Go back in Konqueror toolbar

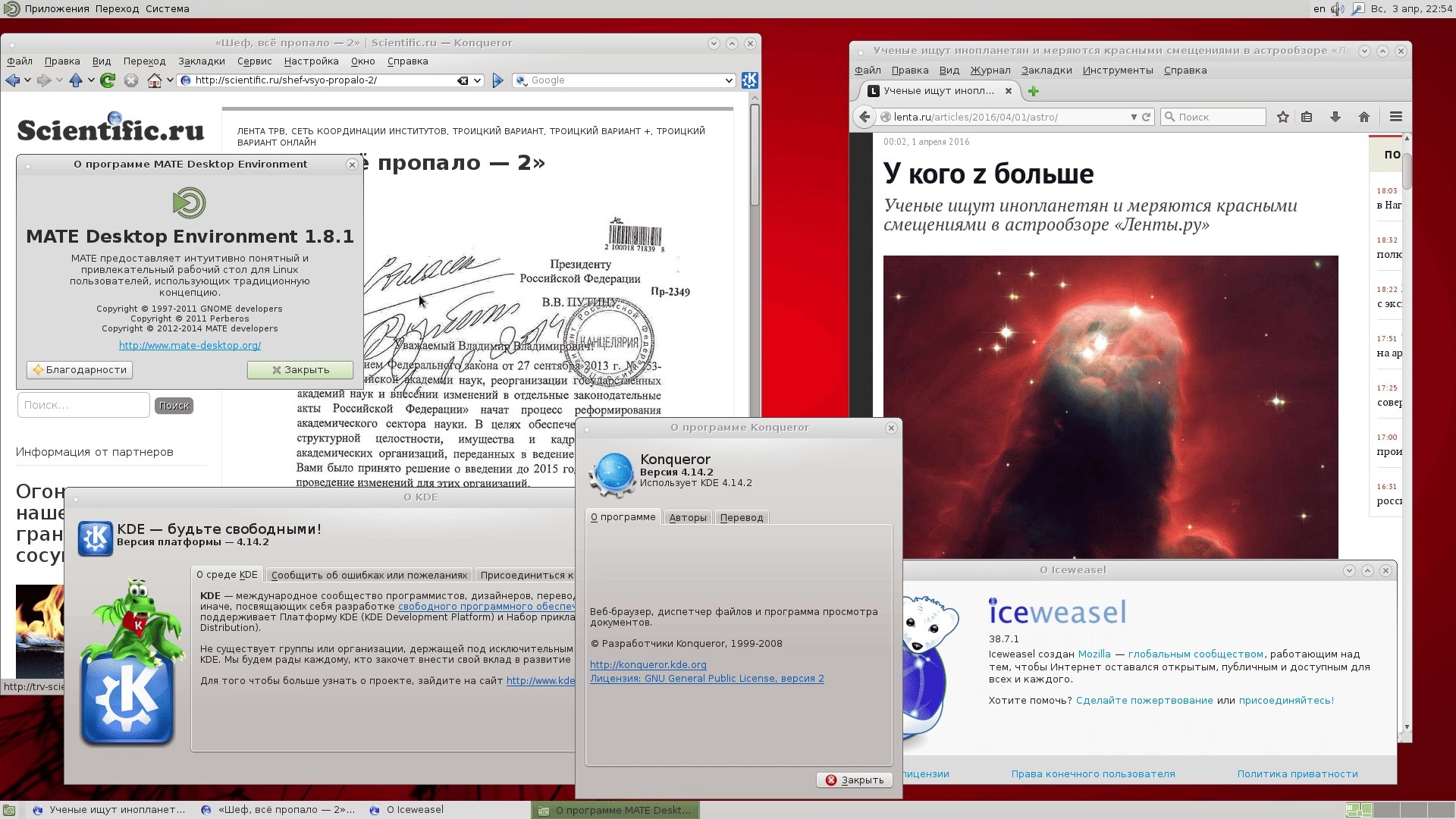point(12,80)
